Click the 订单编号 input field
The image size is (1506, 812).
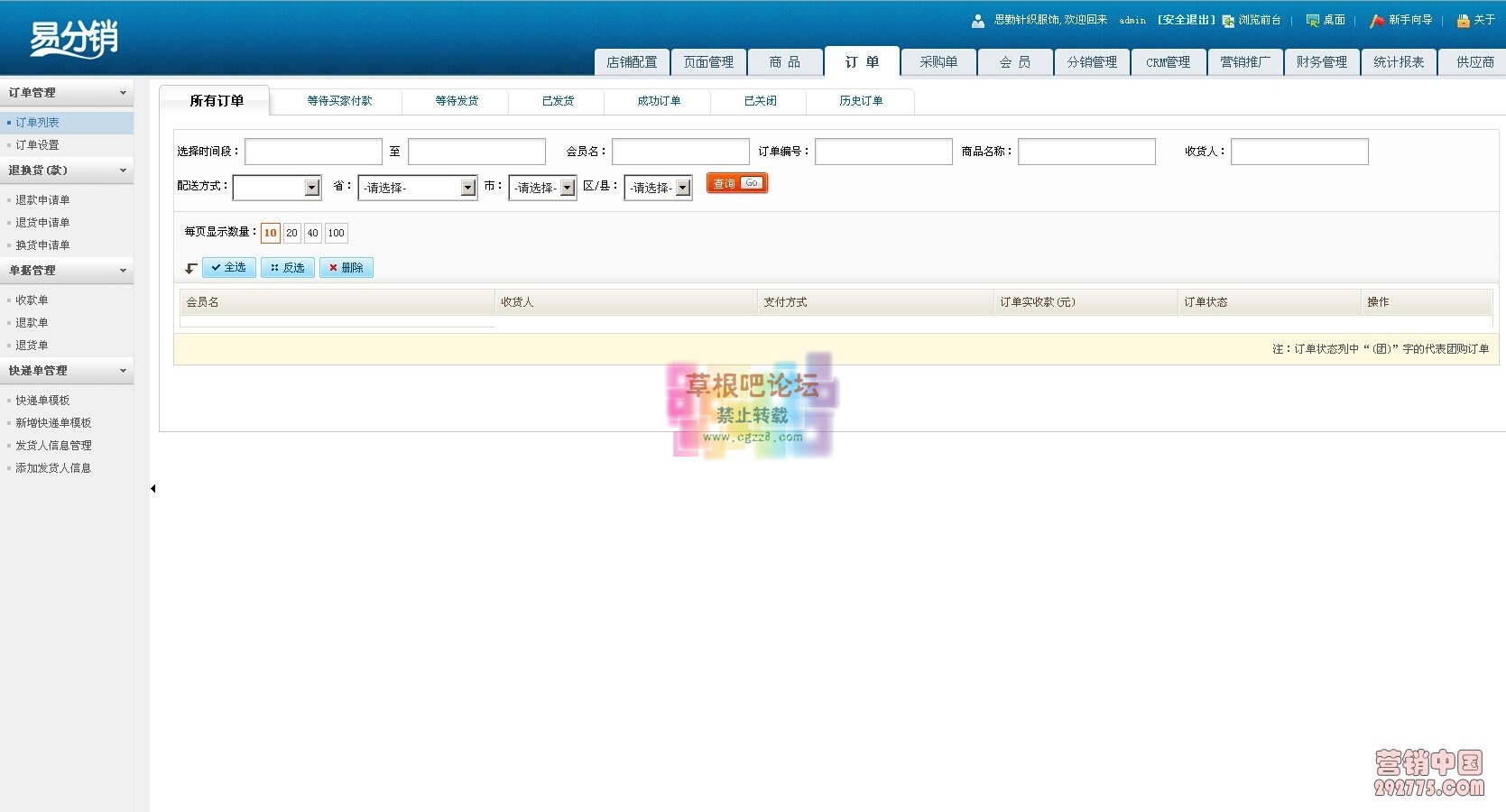(x=882, y=151)
